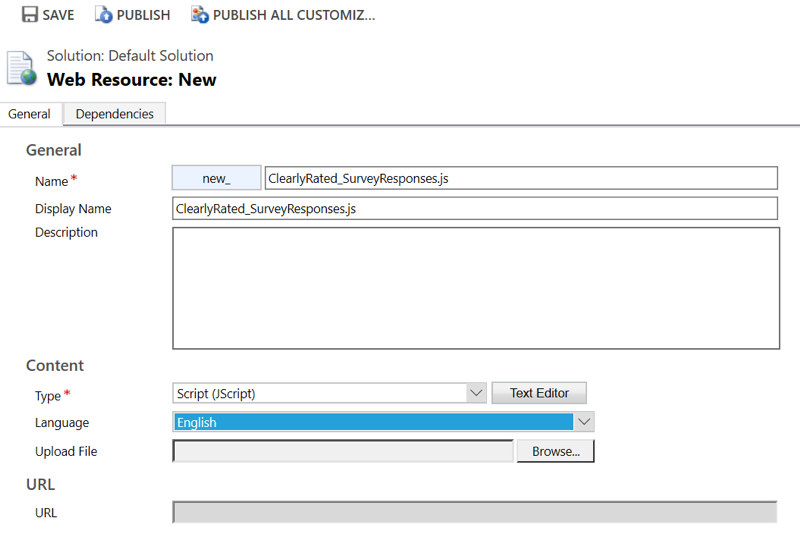Click the Browse... button
800x552 pixels.
[556, 451]
